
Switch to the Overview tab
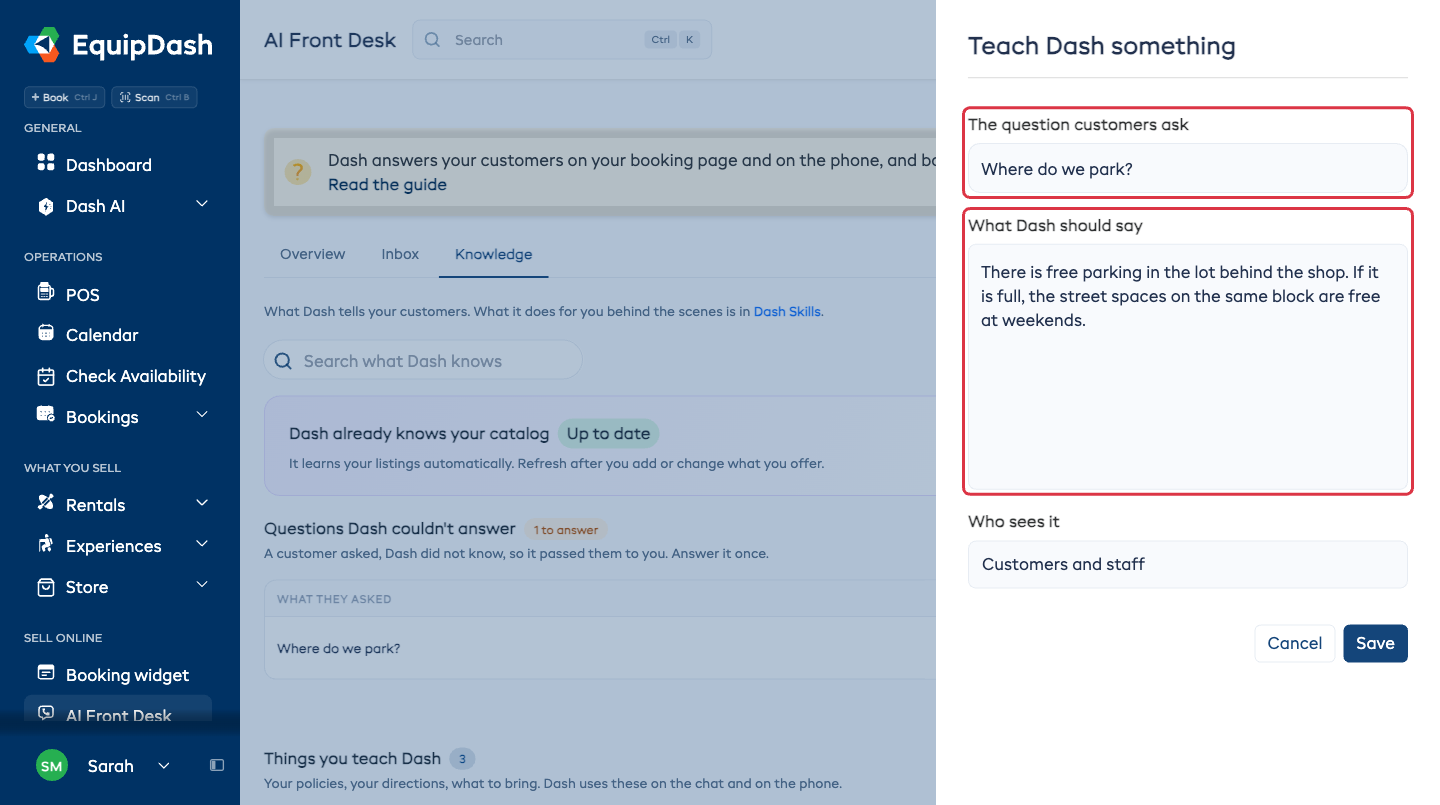tap(312, 254)
